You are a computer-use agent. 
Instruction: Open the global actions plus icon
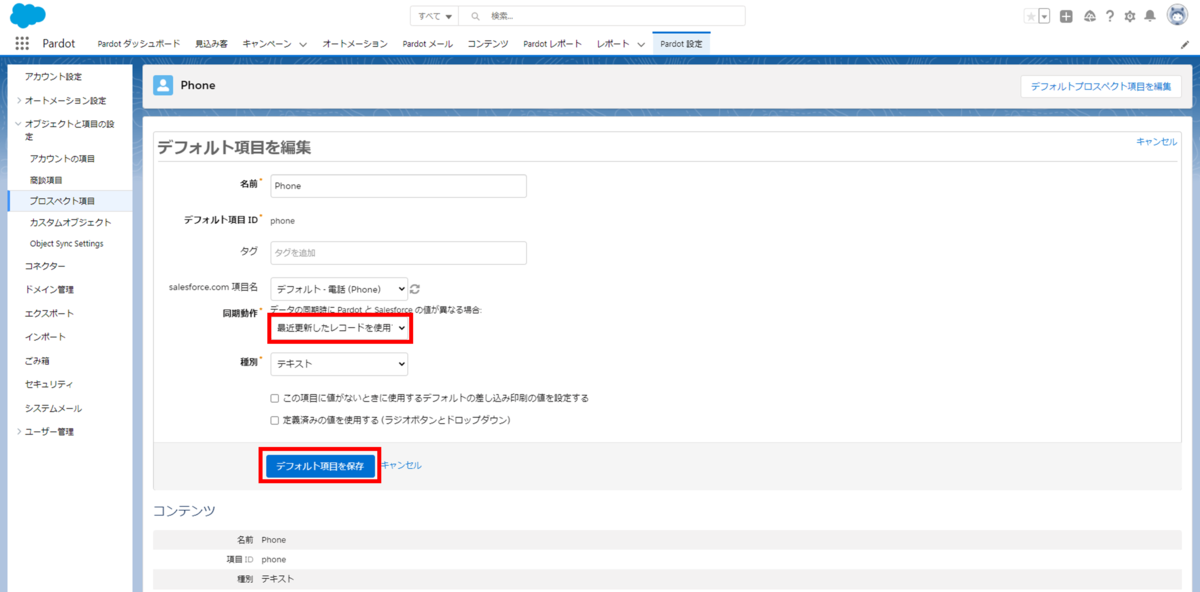(x=1067, y=16)
